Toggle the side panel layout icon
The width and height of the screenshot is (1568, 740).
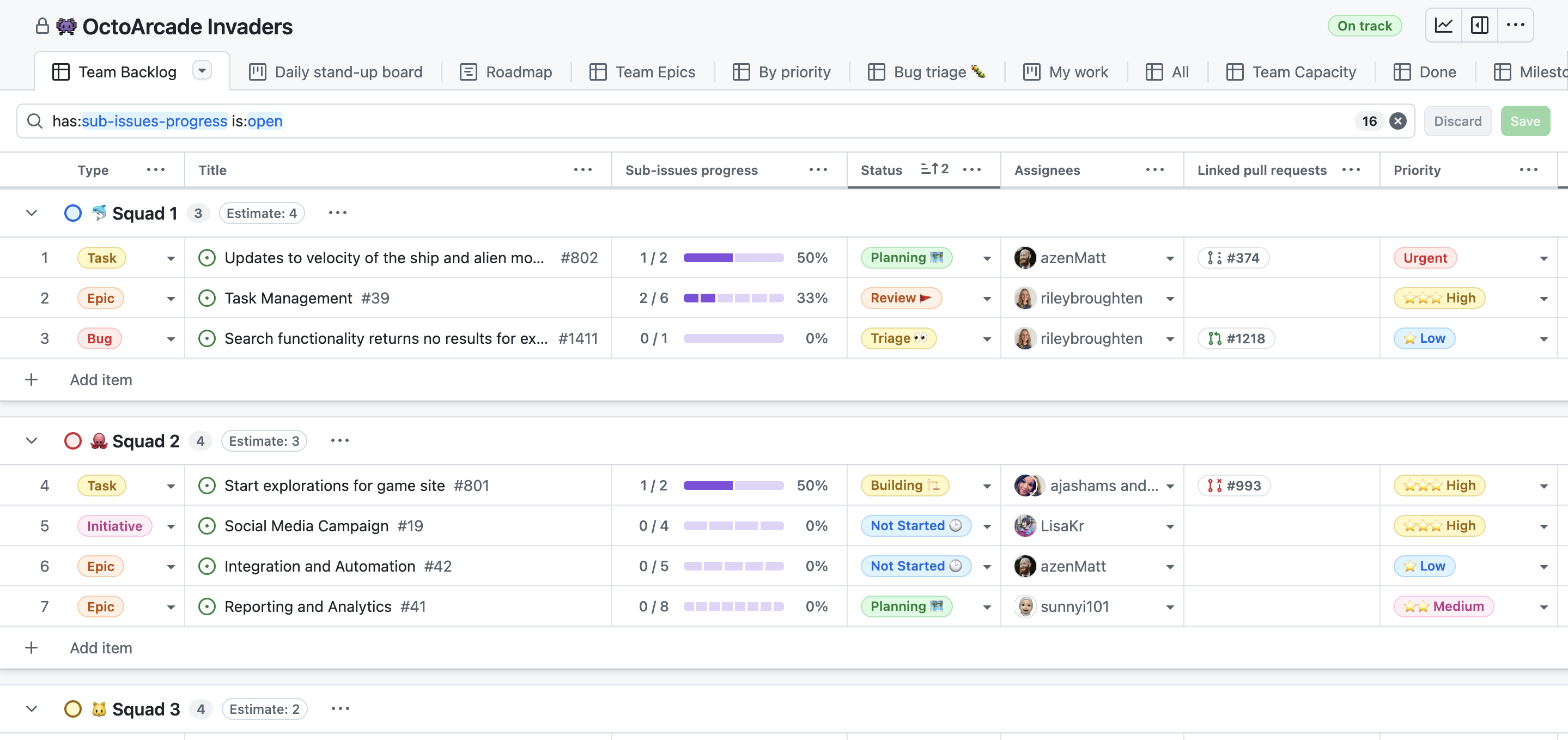(x=1479, y=26)
